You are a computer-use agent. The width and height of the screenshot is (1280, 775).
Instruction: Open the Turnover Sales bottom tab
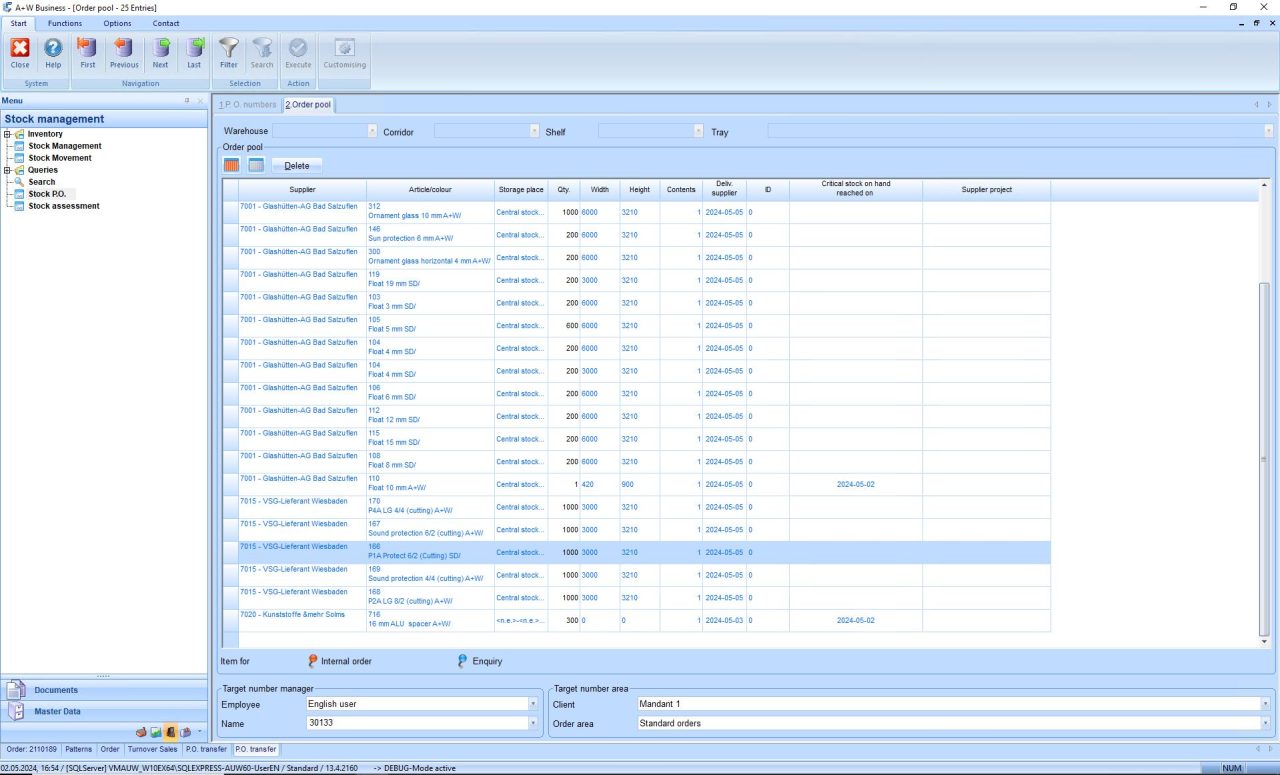153,749
